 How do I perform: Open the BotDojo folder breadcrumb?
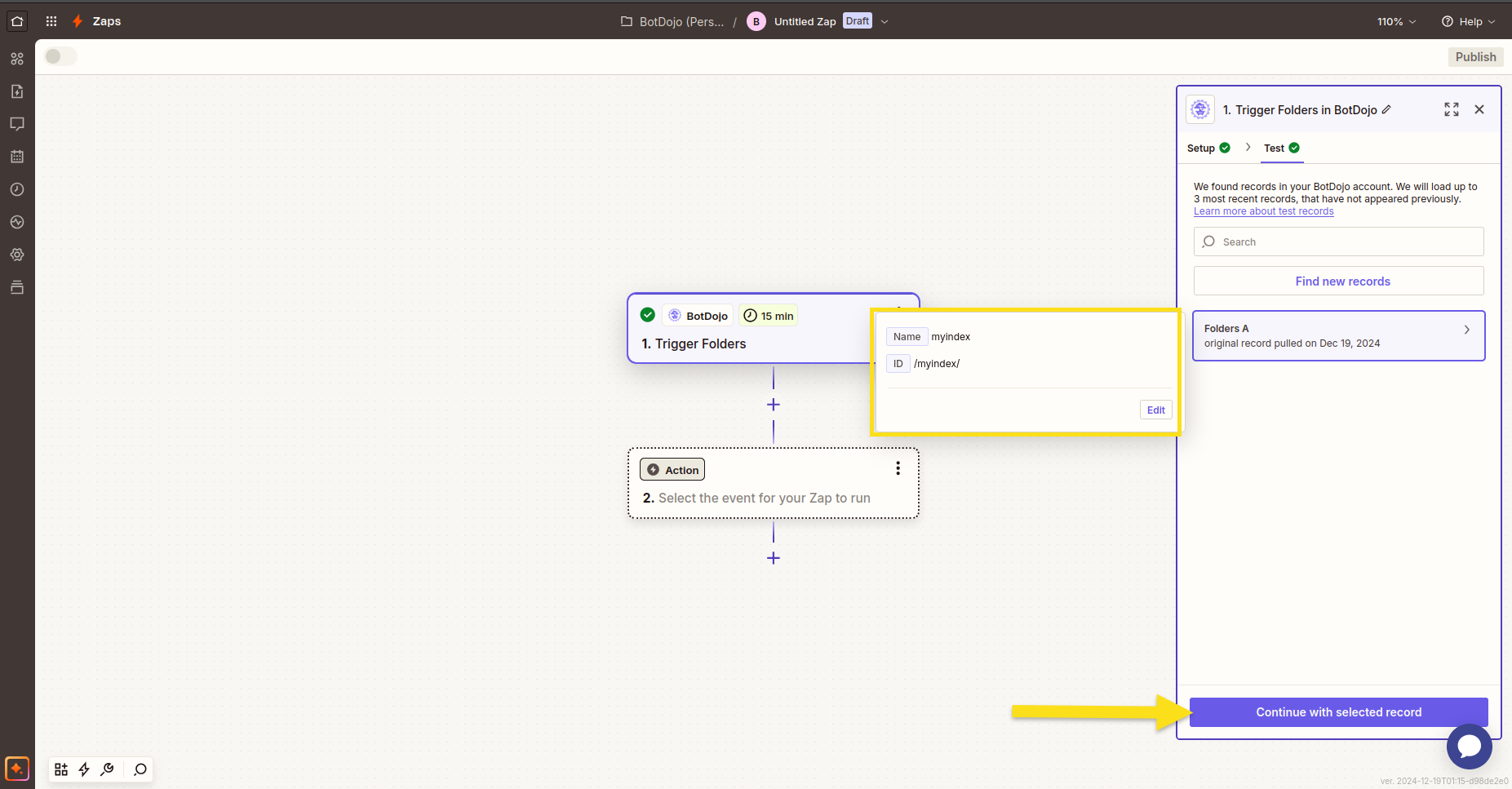[x=673, y=22]
